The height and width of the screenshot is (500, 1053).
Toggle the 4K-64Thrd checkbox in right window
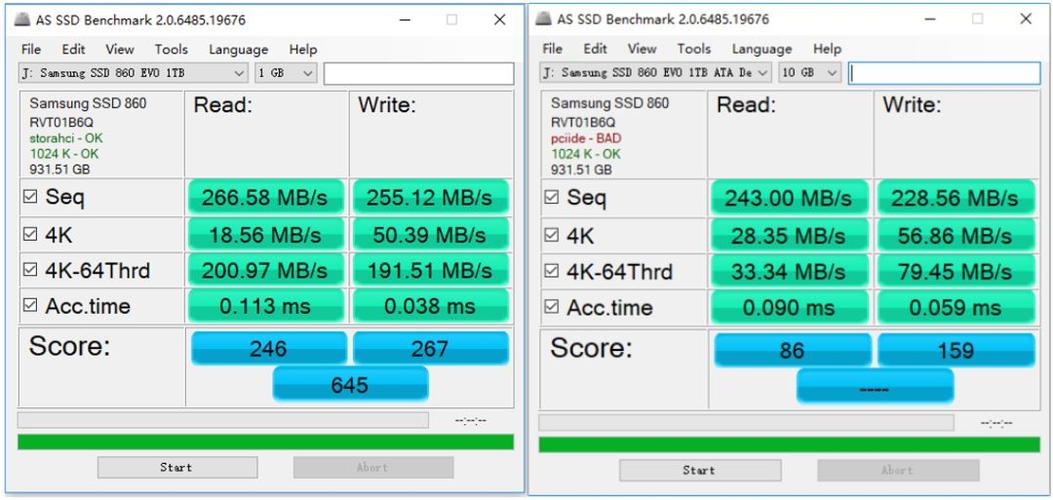tap(551, 271)
